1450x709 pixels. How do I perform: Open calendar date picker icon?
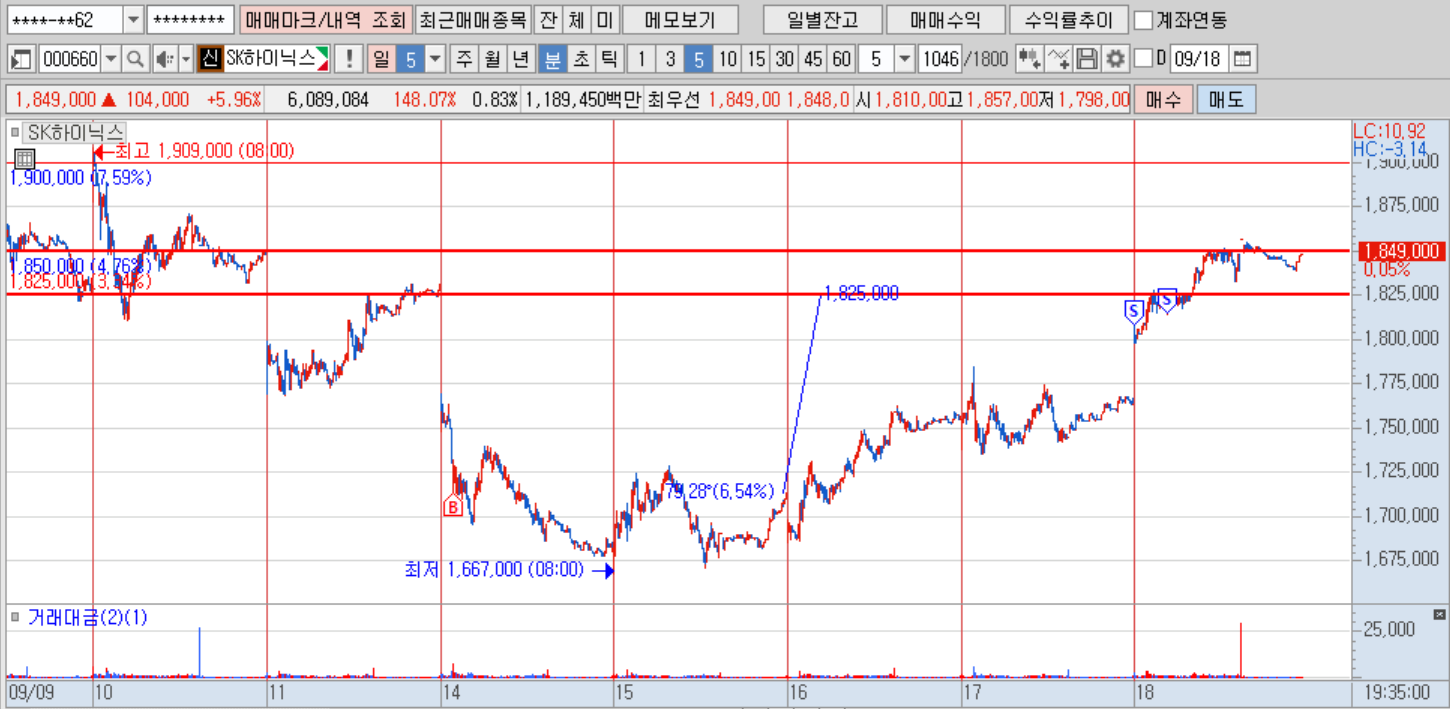(1241, 59)
